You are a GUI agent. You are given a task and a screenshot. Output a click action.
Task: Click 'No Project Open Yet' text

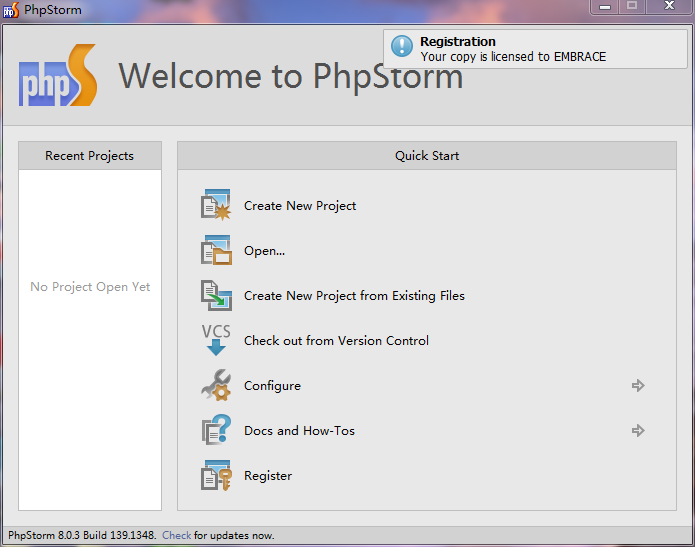(x=90, y=287)
